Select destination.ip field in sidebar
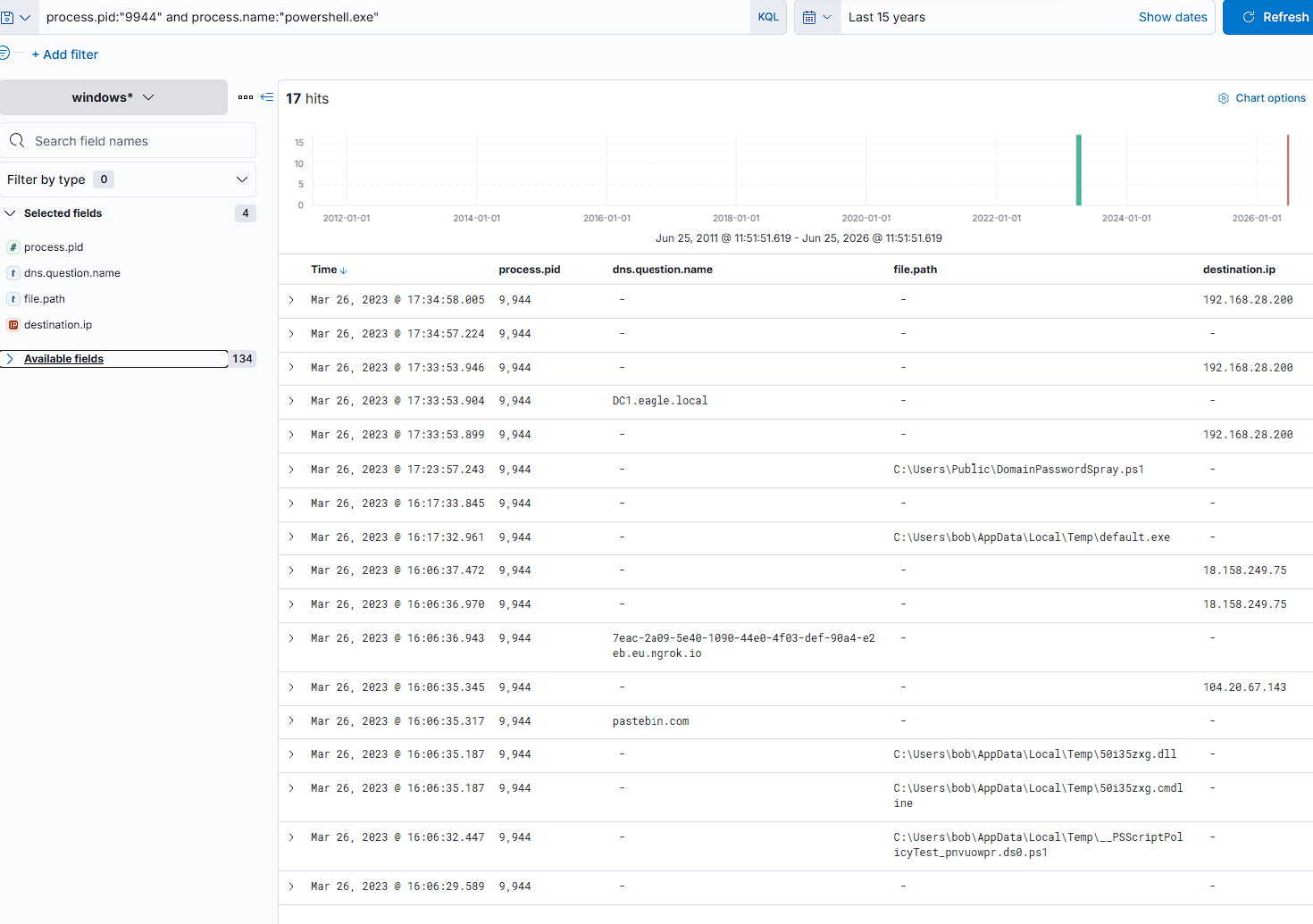1313x924 pixels. click(x=58, y=325)
